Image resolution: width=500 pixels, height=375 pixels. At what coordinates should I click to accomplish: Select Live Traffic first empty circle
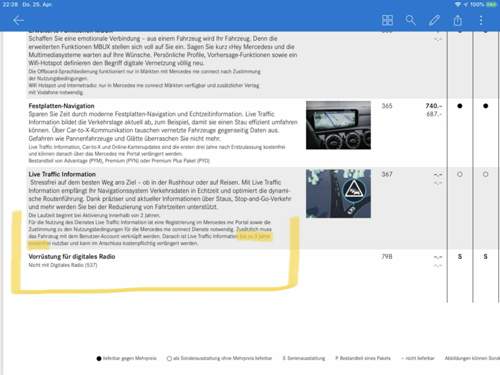point(460,174)
